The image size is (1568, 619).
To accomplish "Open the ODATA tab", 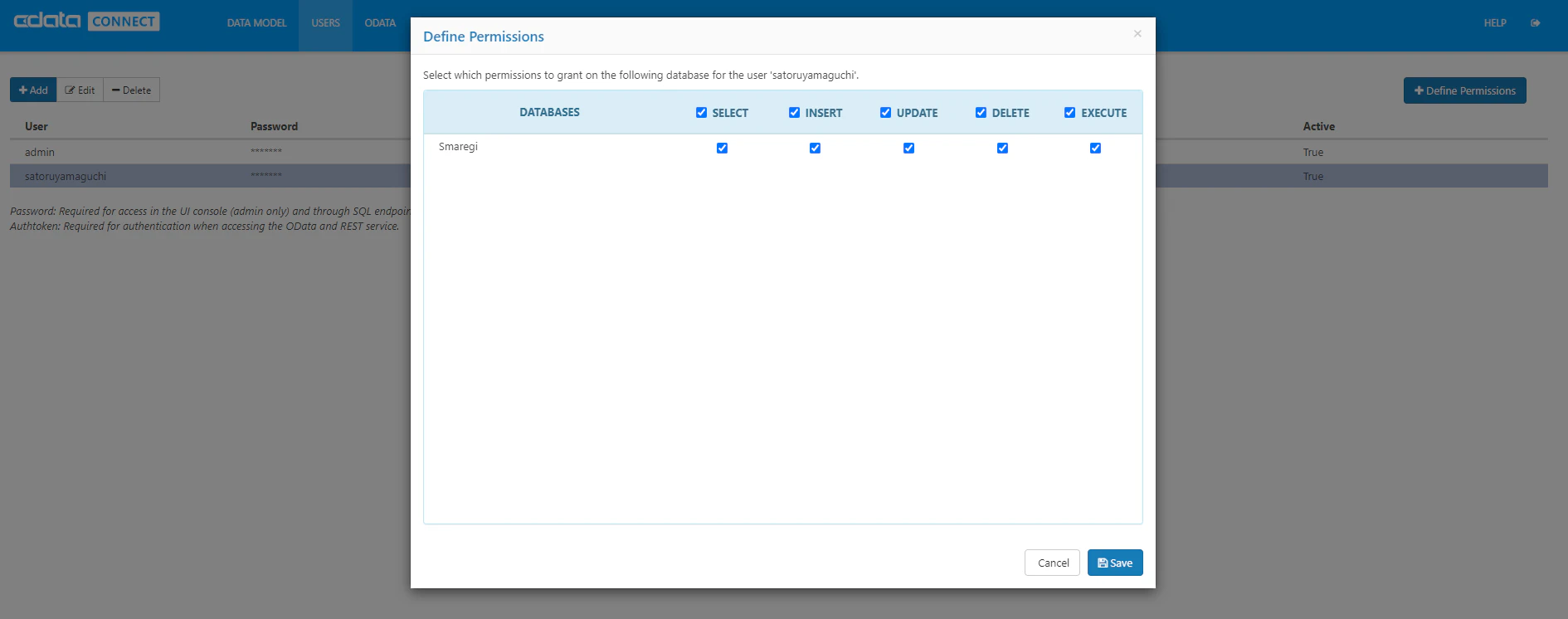I will point(380,23).
